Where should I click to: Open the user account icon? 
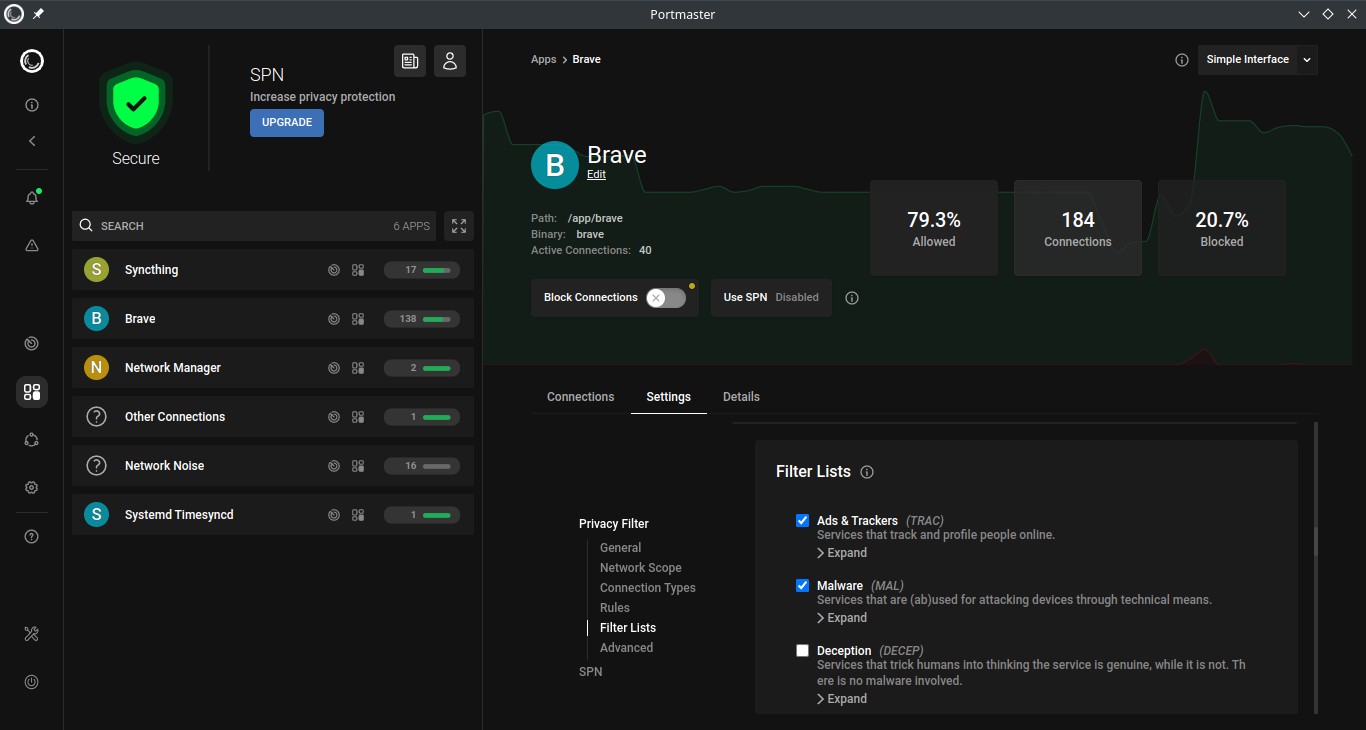(450, 61)
